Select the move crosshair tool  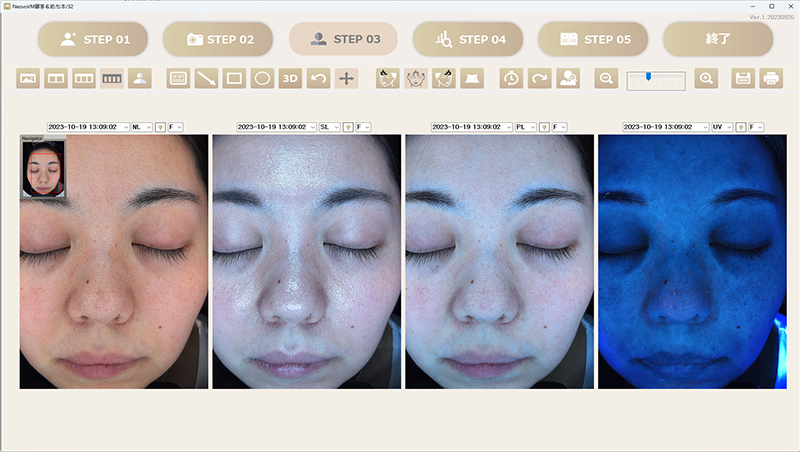click(346, 78)
